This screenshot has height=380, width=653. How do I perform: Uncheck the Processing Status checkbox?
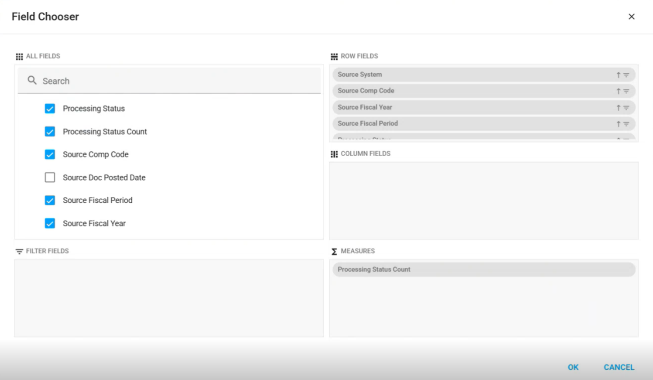click(50, 109)
